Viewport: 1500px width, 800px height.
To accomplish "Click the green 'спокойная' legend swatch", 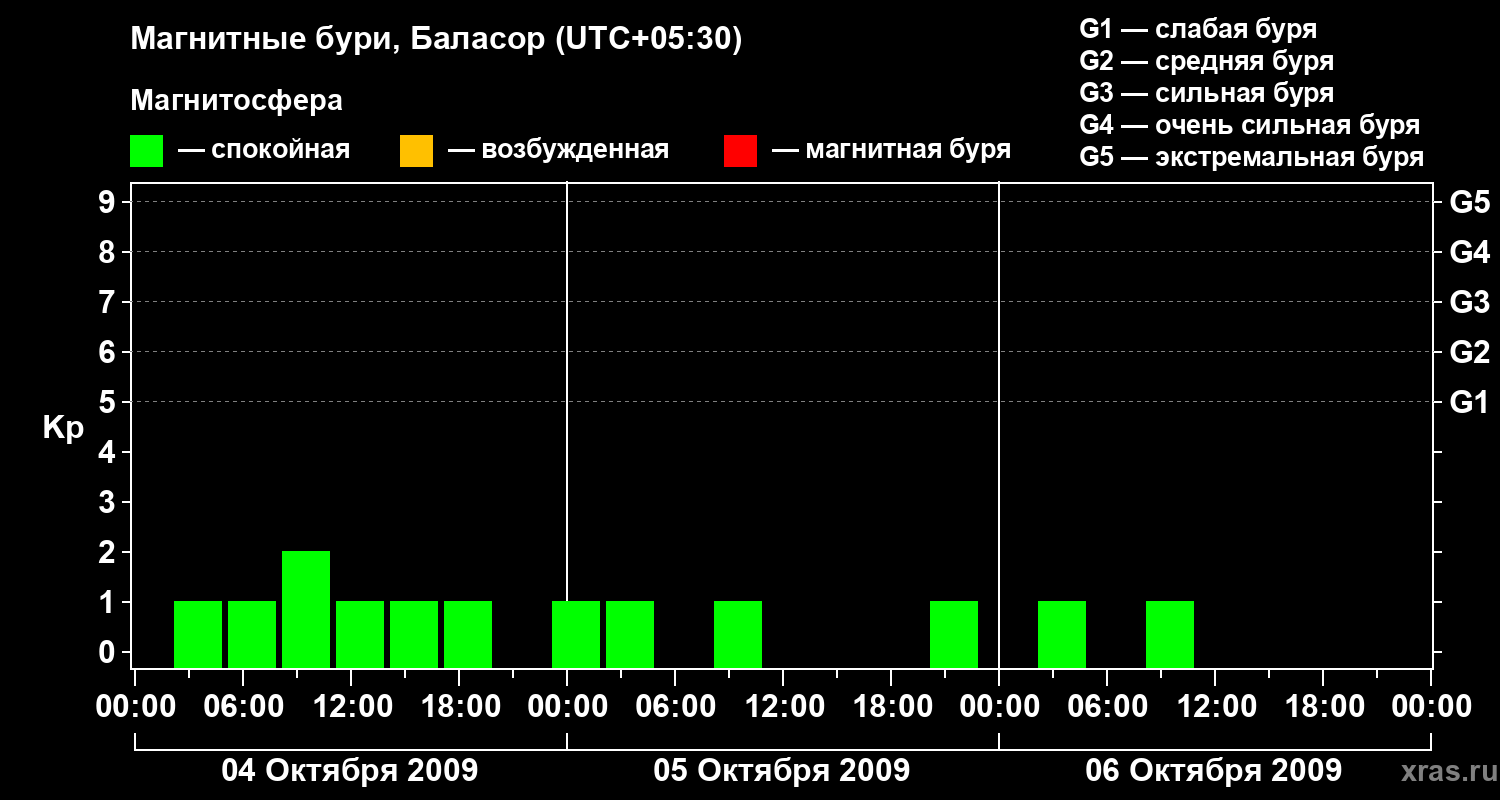I will point(147,151).
